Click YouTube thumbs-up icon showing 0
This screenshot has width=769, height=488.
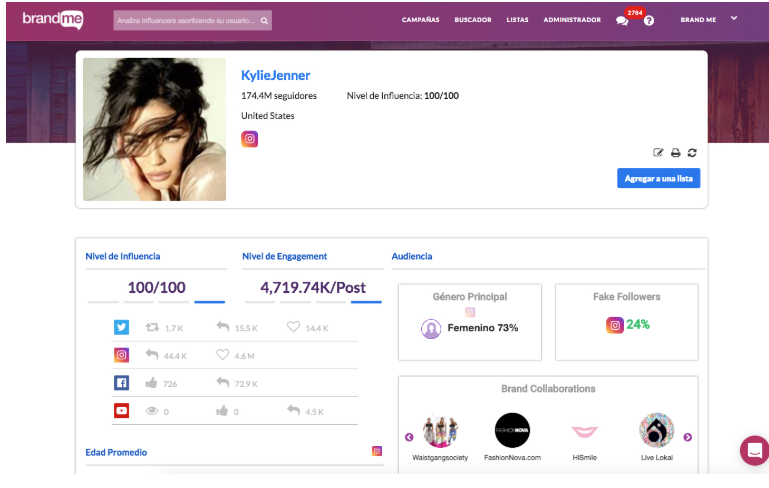click(x=222, y=411)
